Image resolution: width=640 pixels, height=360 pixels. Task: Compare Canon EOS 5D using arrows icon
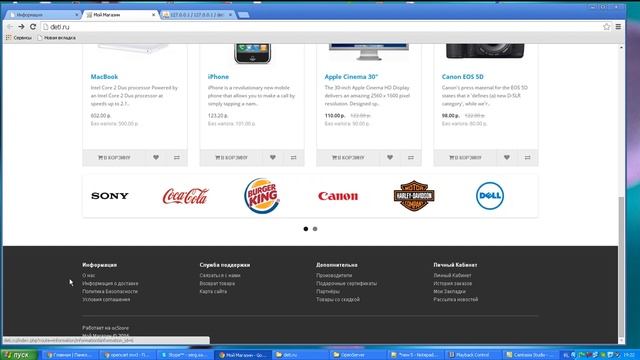527,158
